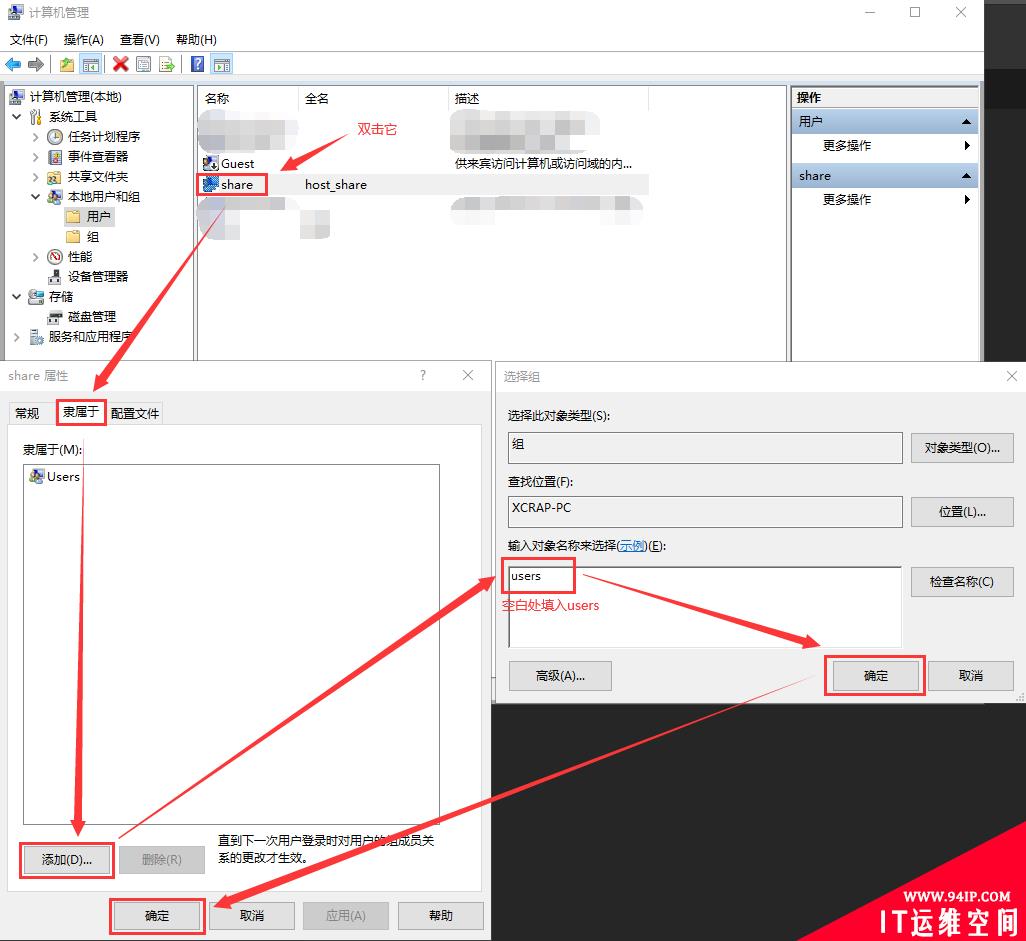Click the Performance icon in tree
Screen dimensions: 1026x941
tap(55, 257)
